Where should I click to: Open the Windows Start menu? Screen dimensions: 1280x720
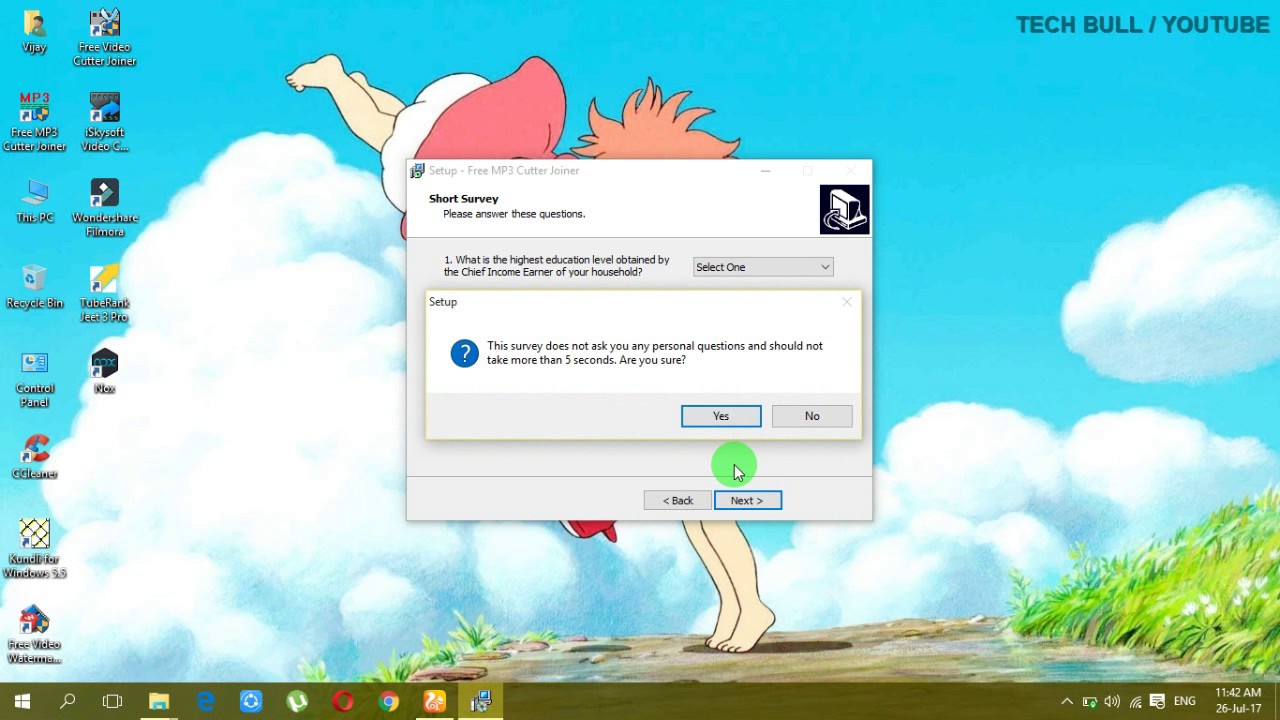pyautogui.click(x=22, y=702)
